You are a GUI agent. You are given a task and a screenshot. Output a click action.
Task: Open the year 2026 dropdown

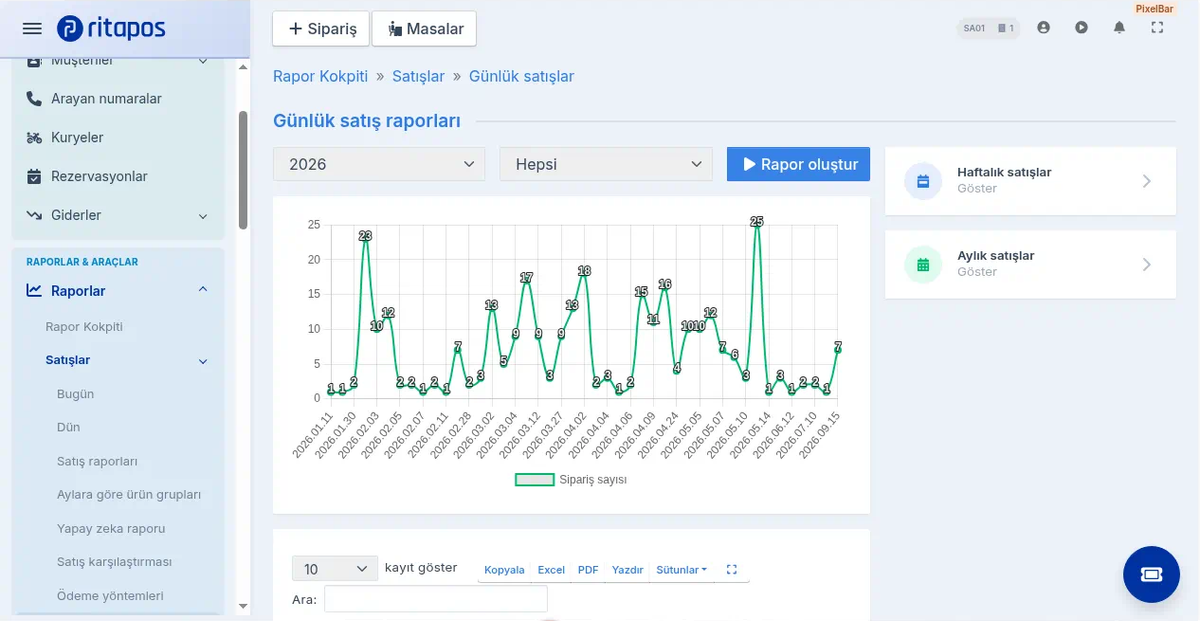[x=379, y=164]
